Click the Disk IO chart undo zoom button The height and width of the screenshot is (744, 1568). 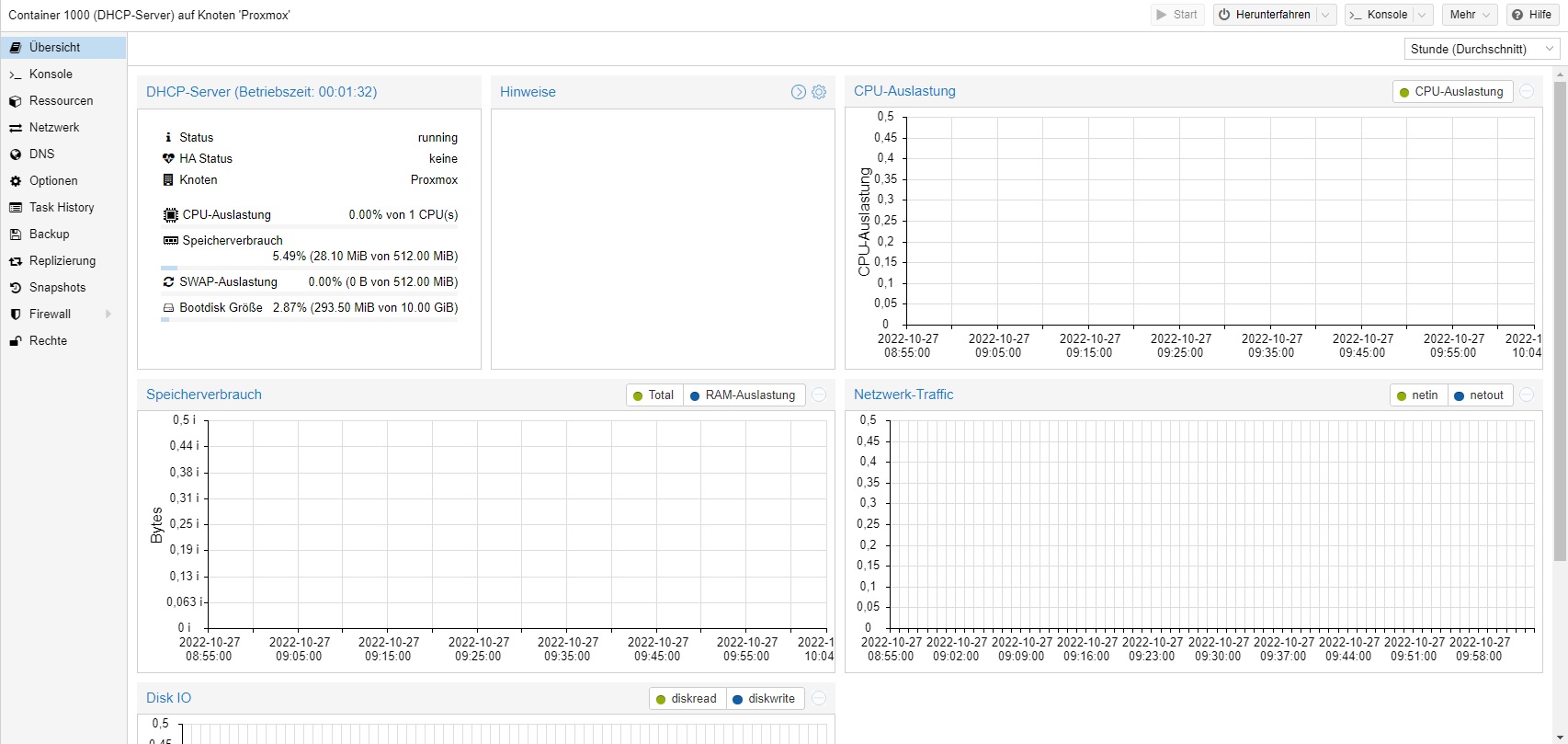coord(819,699)
